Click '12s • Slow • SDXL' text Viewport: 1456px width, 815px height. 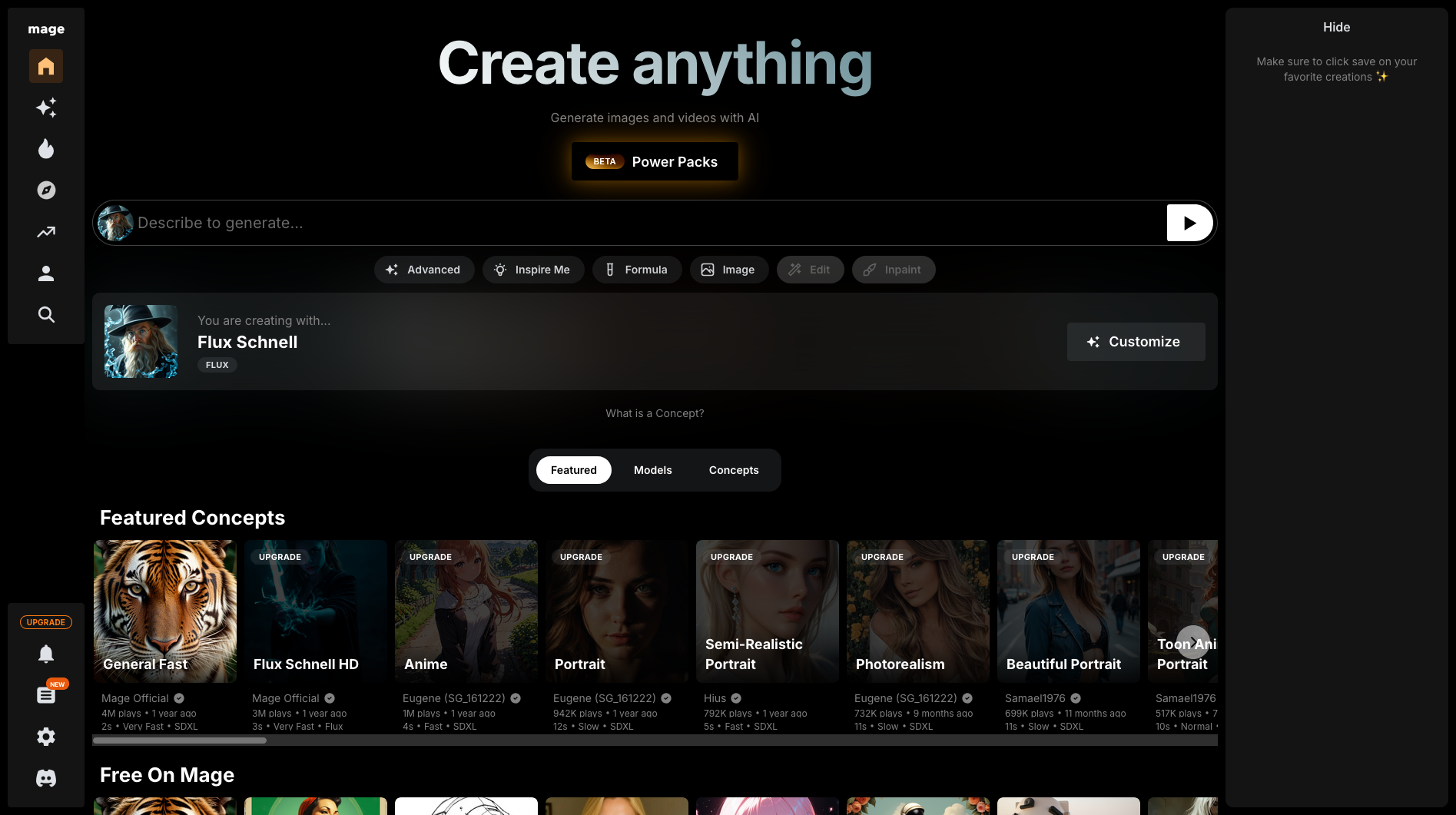[593, 727]
